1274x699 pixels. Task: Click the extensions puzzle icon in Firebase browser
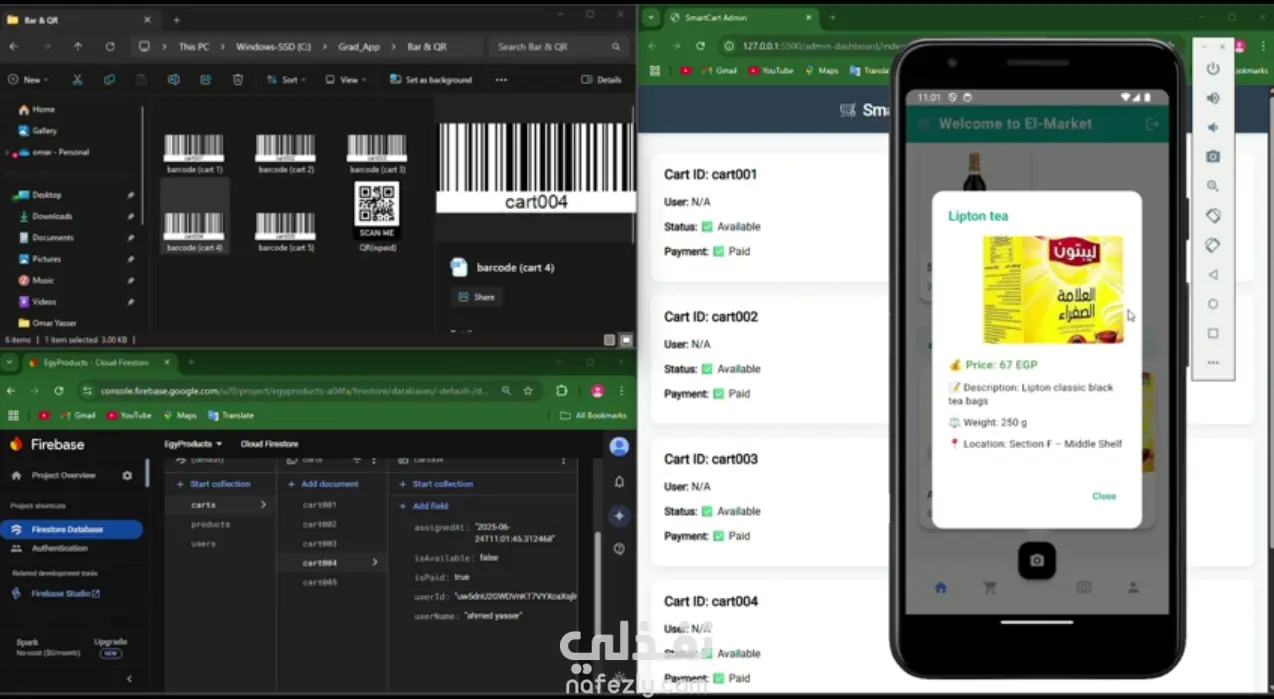click(562, 391)
